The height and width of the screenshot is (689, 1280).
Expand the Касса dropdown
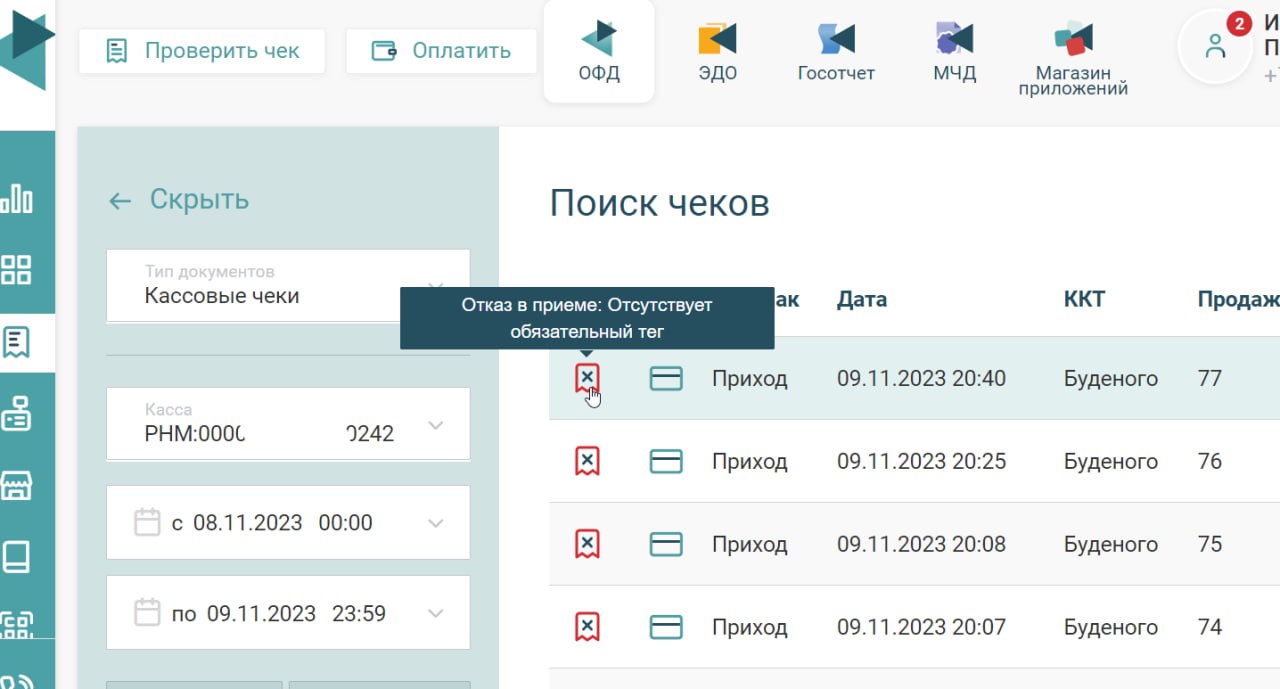(x=435, y=425)
